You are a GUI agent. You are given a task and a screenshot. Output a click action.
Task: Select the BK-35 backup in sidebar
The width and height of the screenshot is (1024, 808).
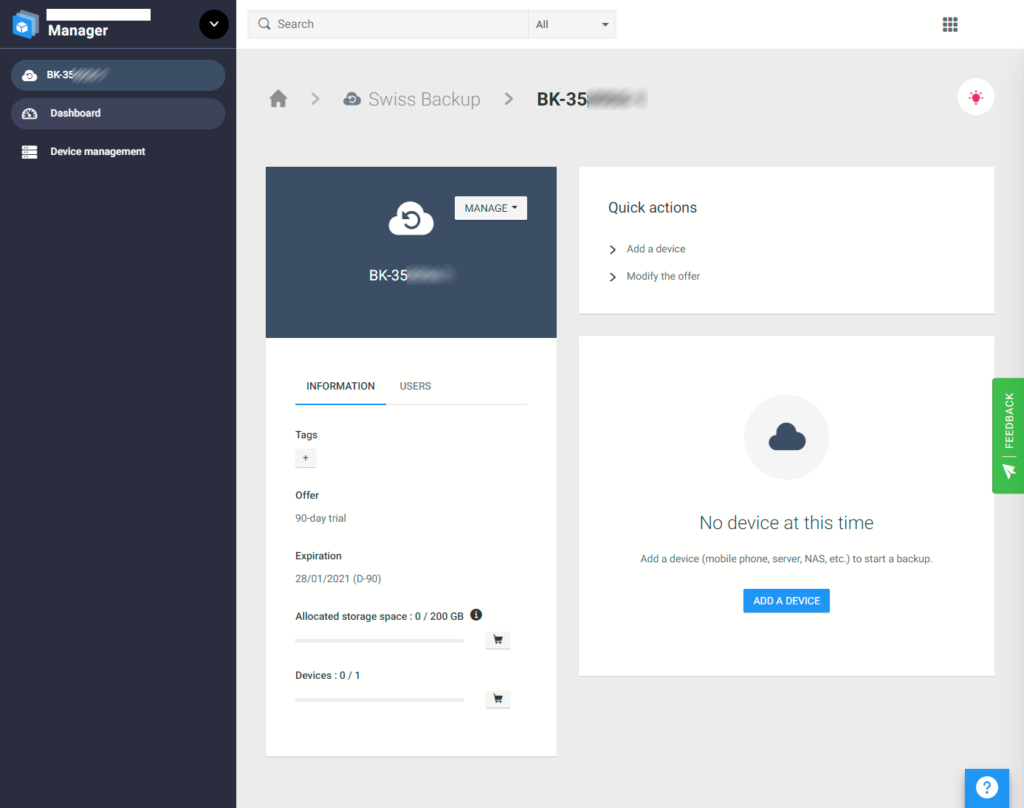[118, 75]
